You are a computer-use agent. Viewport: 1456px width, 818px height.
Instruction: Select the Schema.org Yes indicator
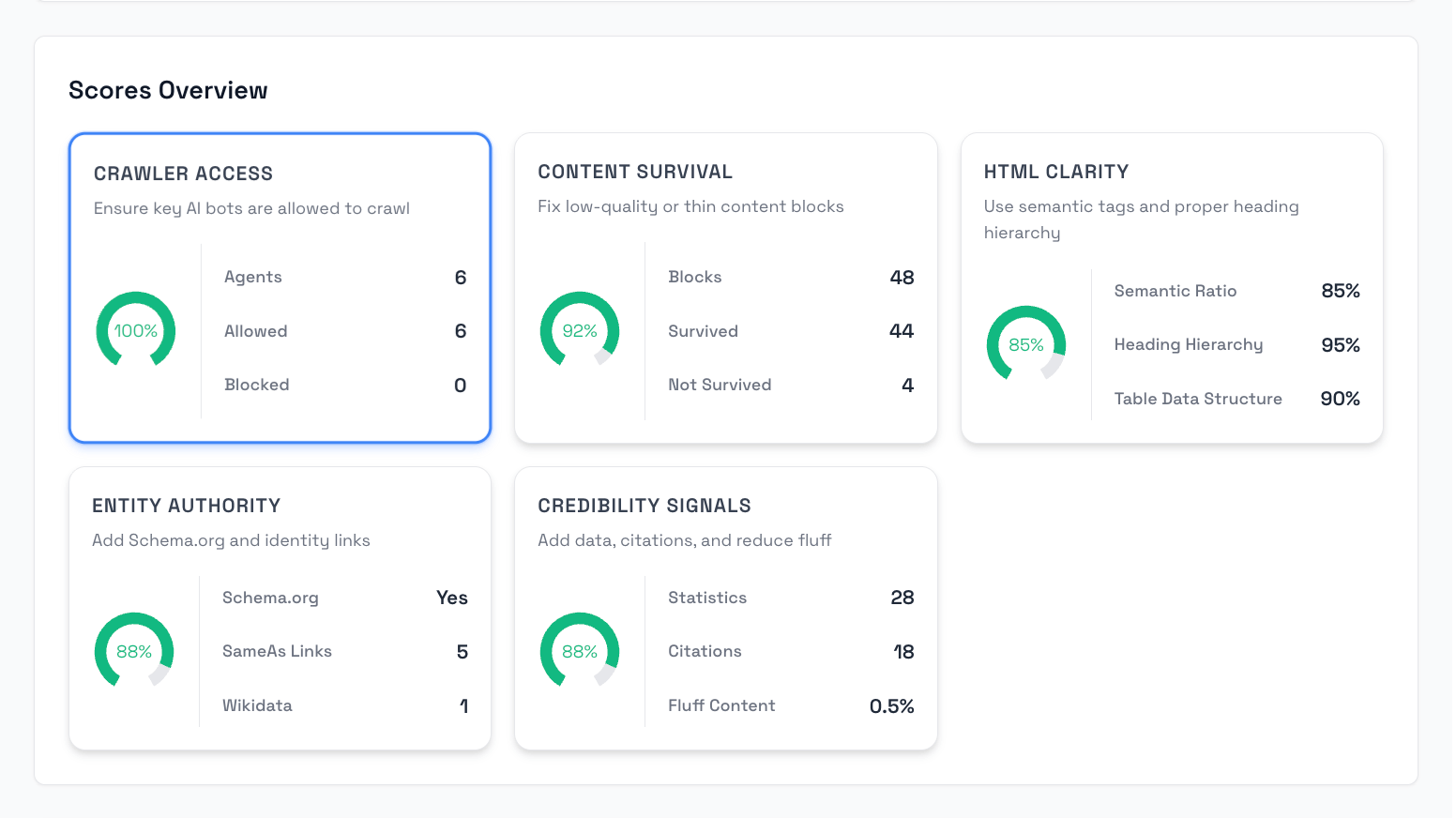click(344, 598)
